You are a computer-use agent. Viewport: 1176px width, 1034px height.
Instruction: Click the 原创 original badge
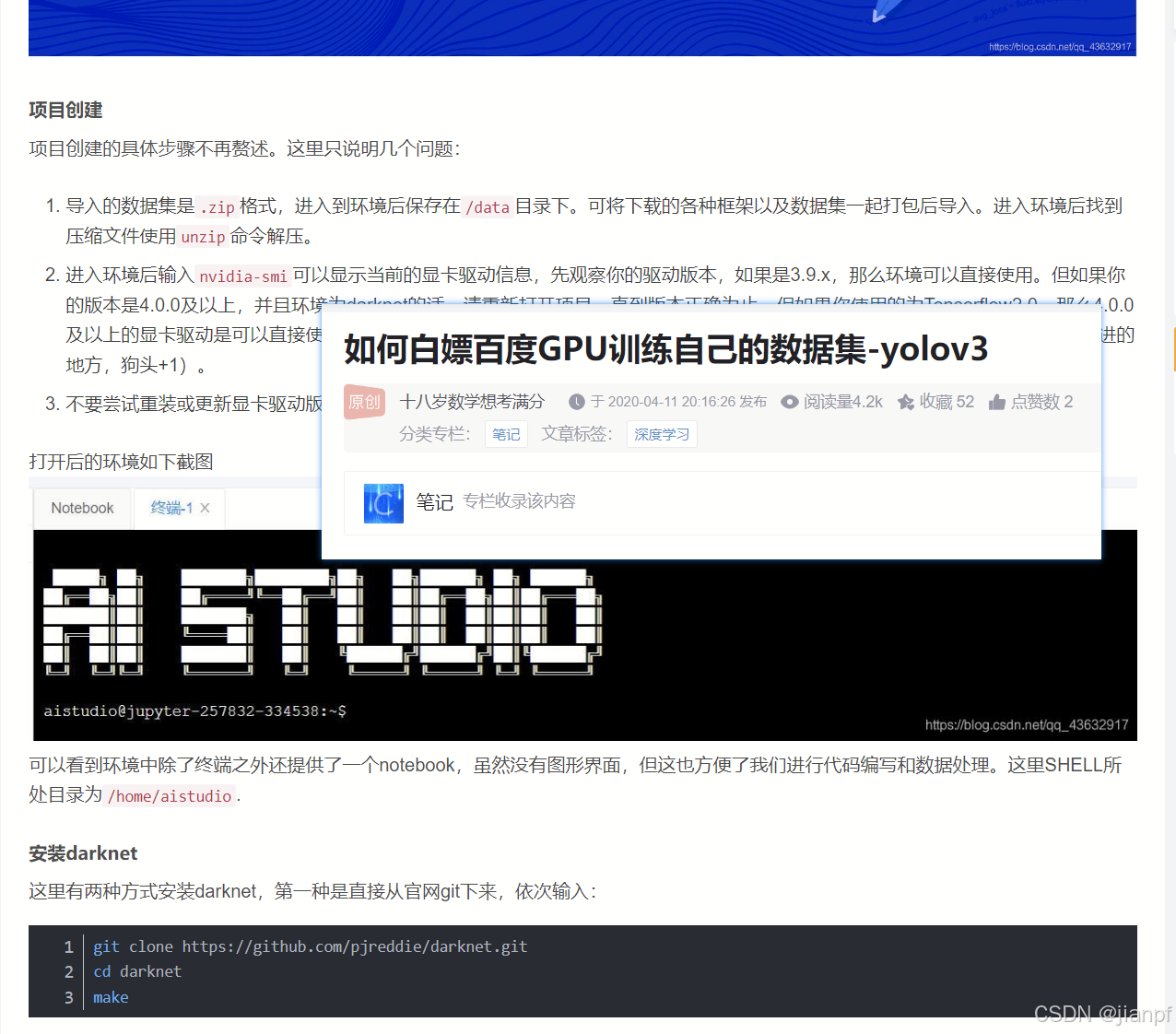coord(364,402)
